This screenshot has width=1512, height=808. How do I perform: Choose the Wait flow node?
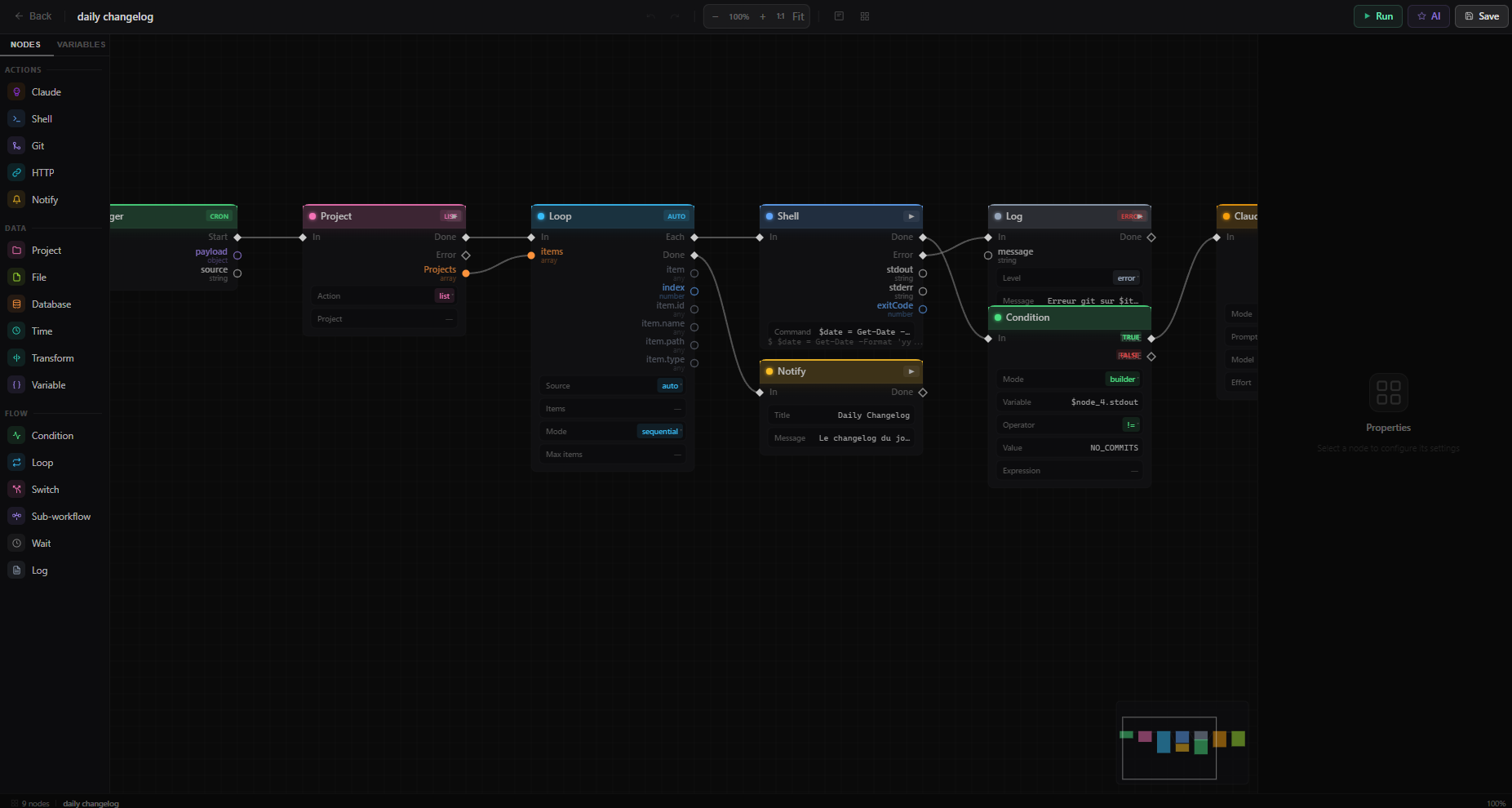click(x=41, y=543)
